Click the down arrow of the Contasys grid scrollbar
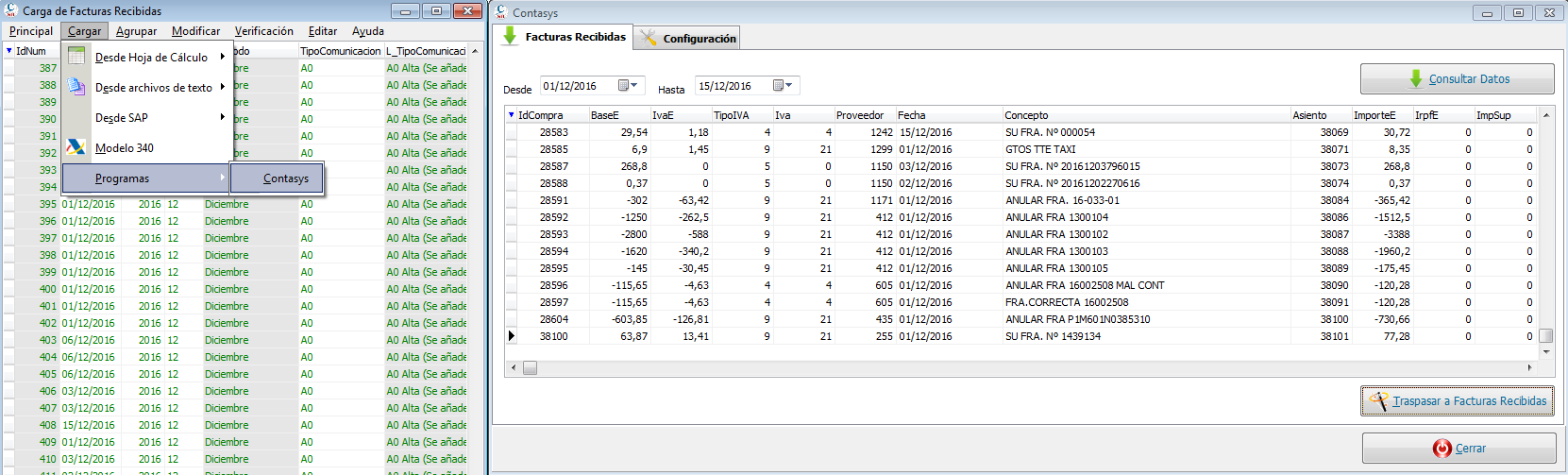Screen dimensions: 1568x475 1546,352
